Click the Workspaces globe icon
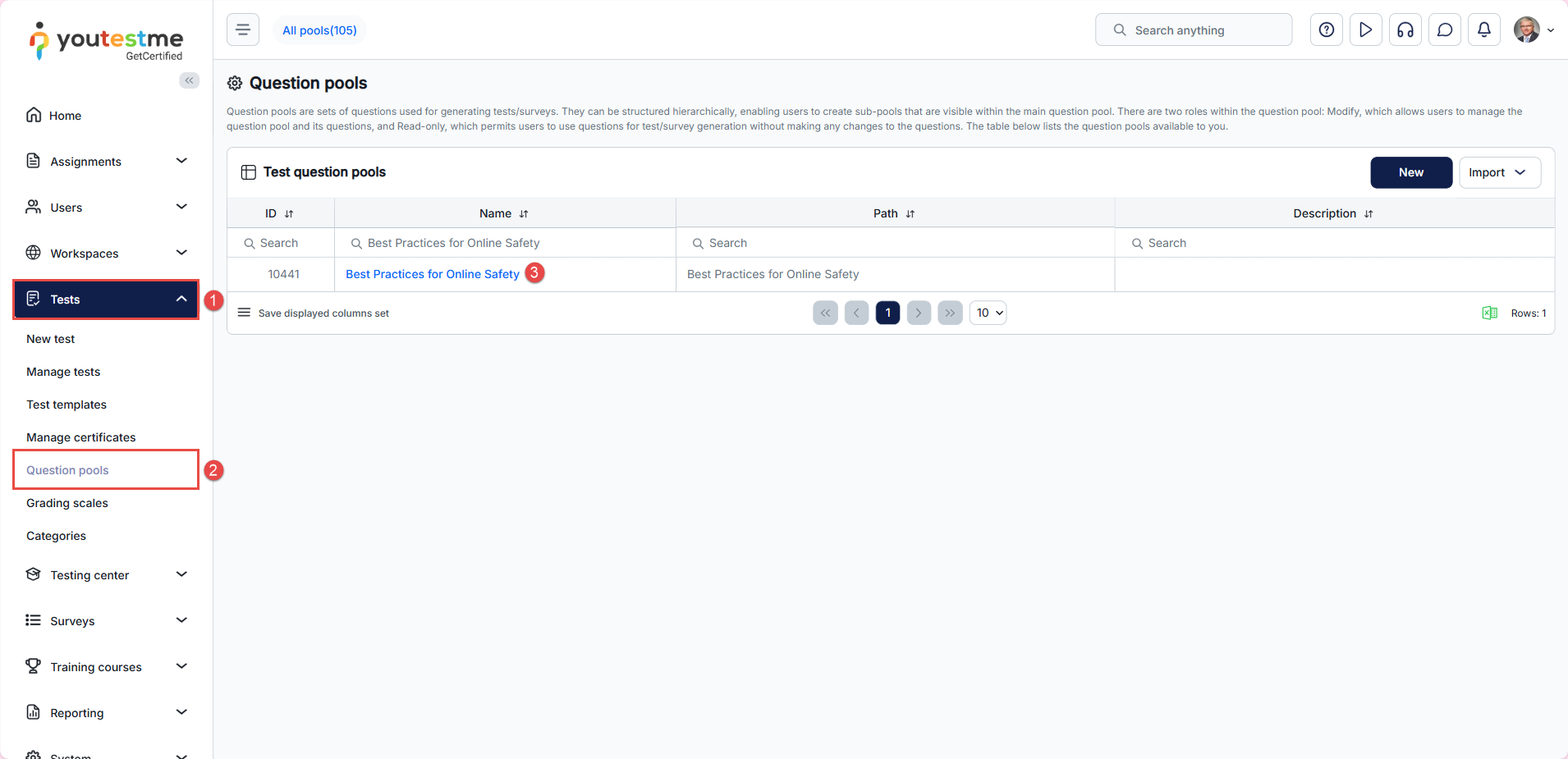The height and width of the screenshot is (759, 1568). click(34, 253)
